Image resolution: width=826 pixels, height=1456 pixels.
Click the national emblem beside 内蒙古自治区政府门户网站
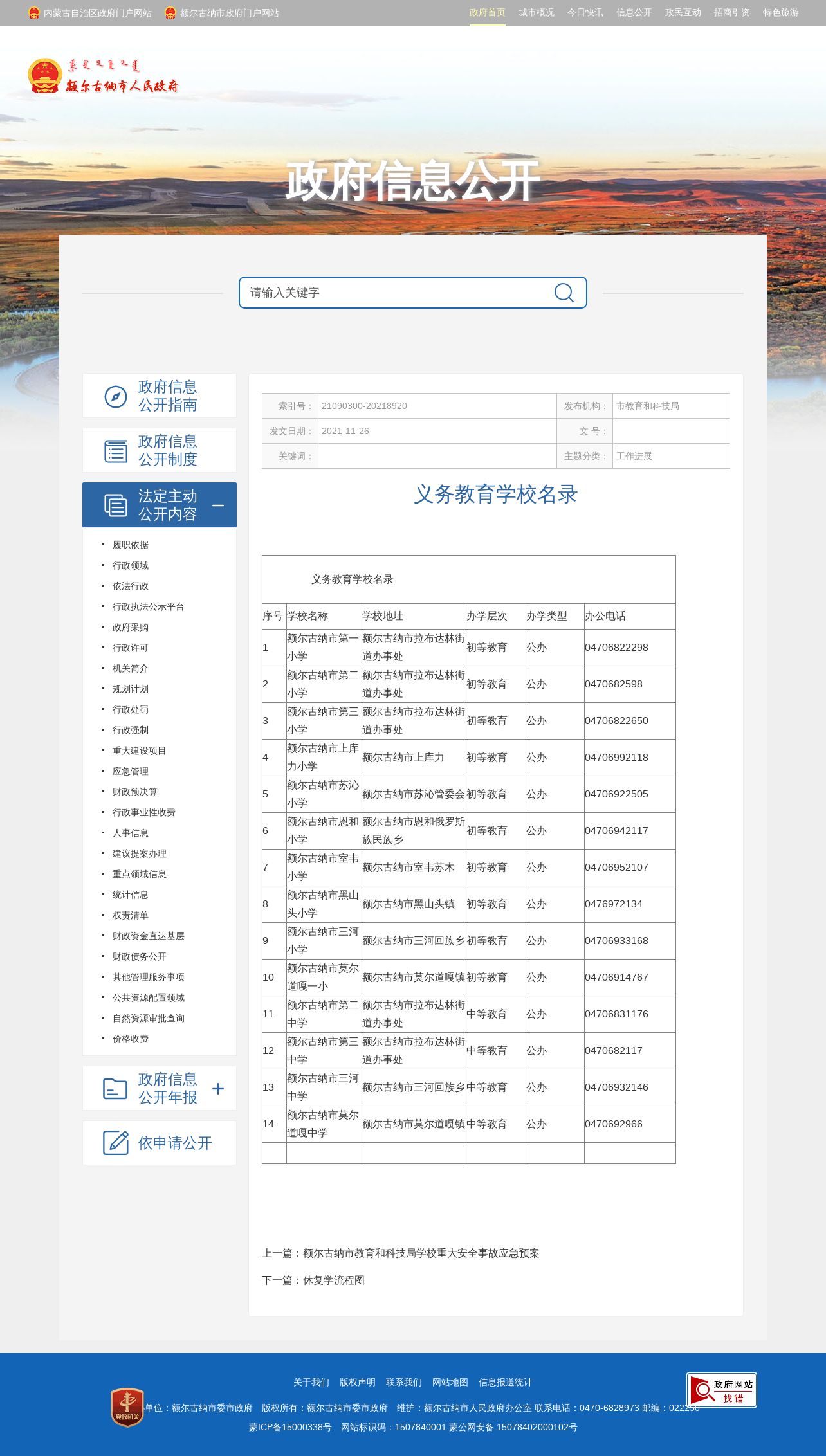pyautogui.click(x=34, y=13)
